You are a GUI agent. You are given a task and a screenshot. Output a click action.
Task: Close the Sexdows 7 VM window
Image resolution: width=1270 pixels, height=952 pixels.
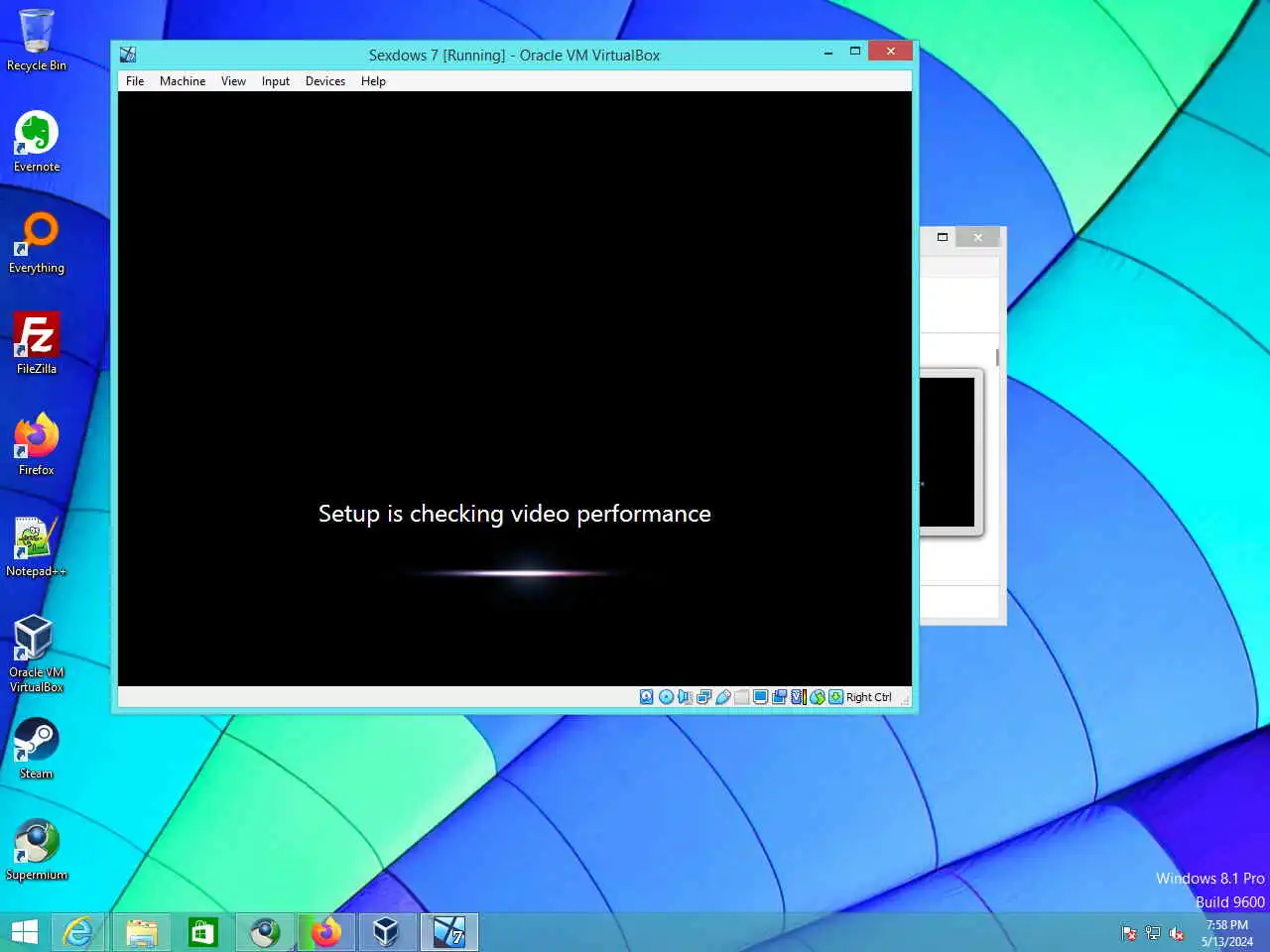click(890, 52)
